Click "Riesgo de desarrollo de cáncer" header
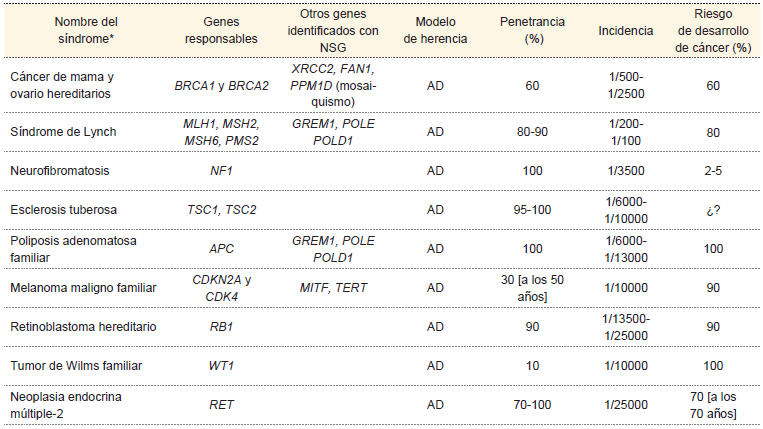The width and height of the screenshot is (763, 429). pos(712,30)
